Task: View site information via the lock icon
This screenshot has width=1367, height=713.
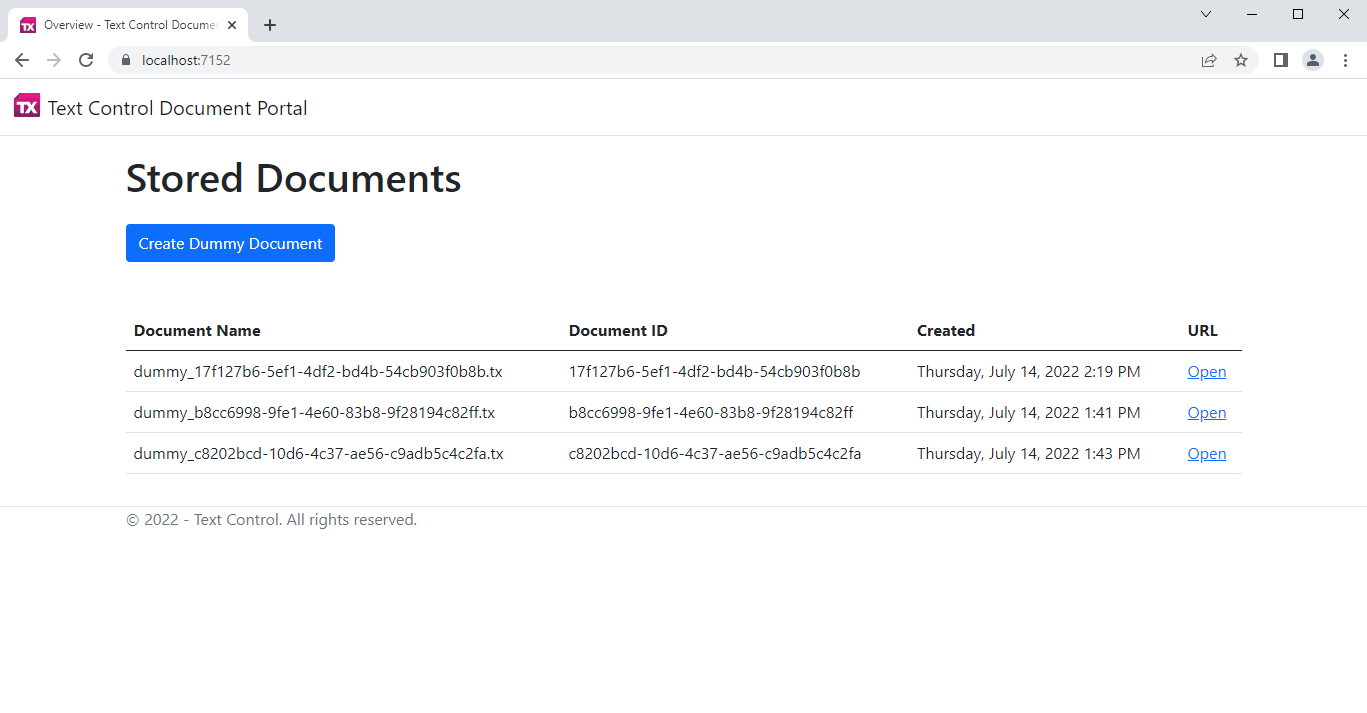Action: coord(125,60)
